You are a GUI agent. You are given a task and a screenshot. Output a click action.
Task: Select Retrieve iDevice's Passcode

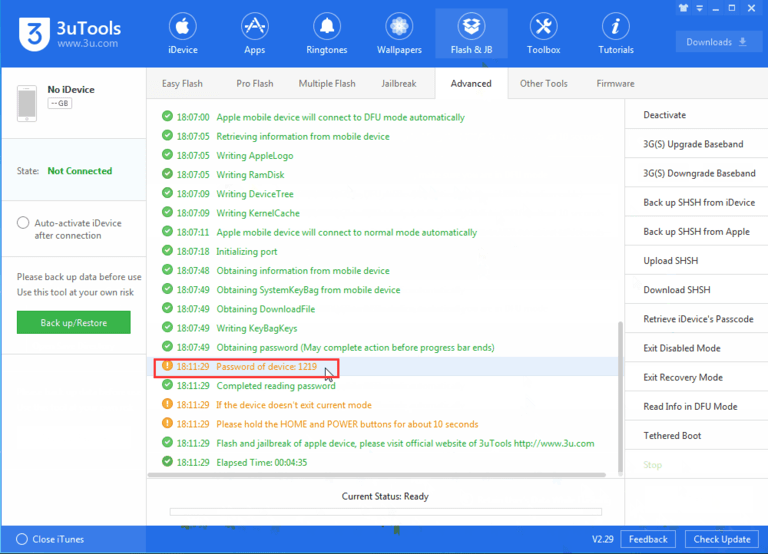pos(696,319)
